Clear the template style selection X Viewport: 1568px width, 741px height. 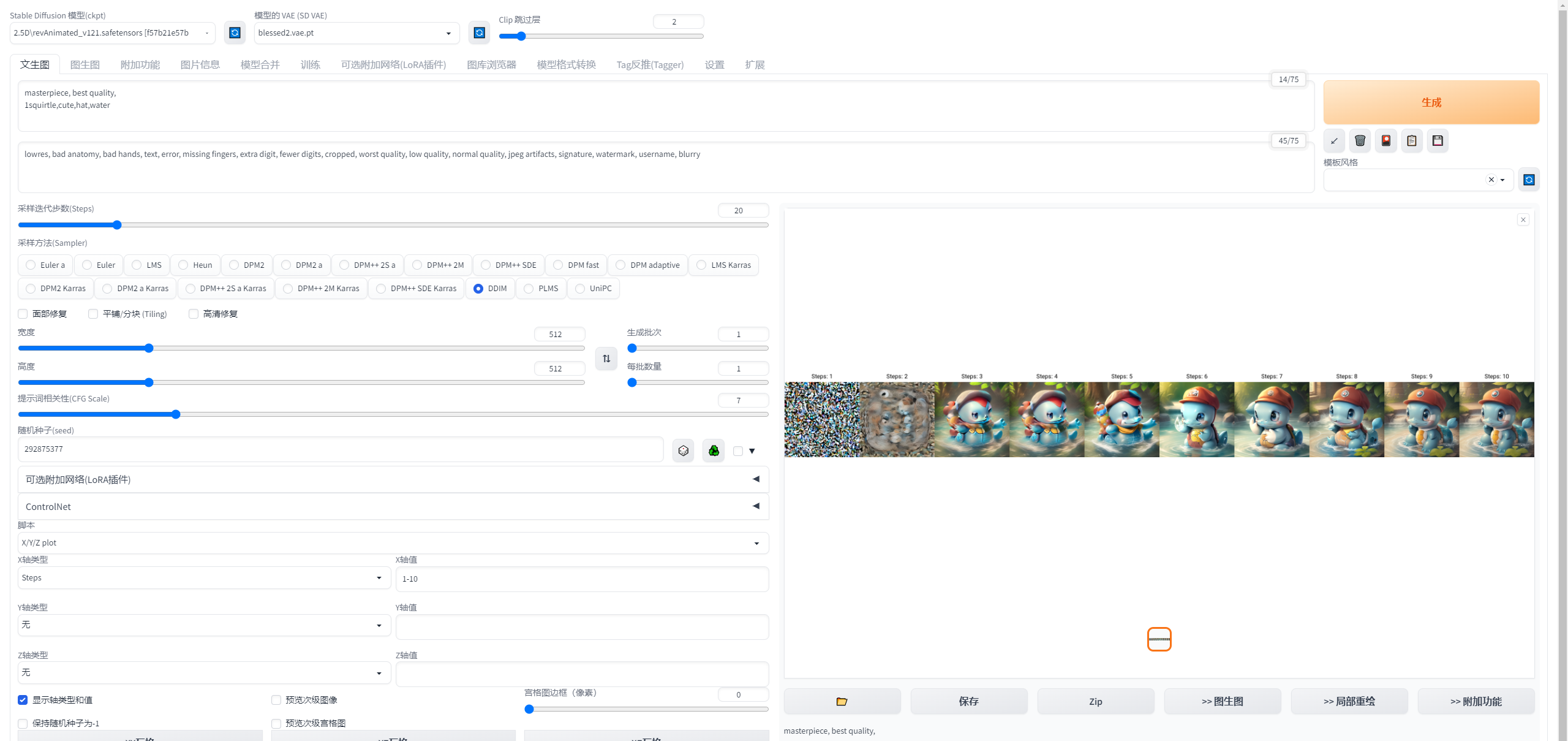pos(1491,180)
